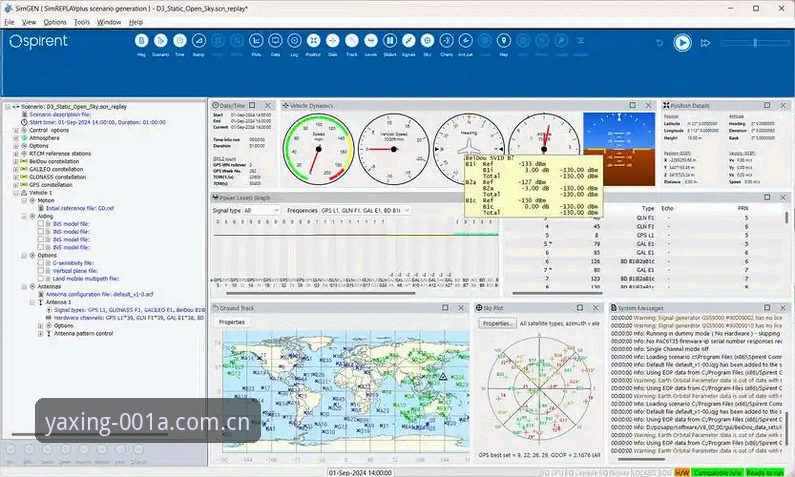795x477 pixels.
Task: Adjust the speed slider at top right
Action: click(x=755, y=43)
